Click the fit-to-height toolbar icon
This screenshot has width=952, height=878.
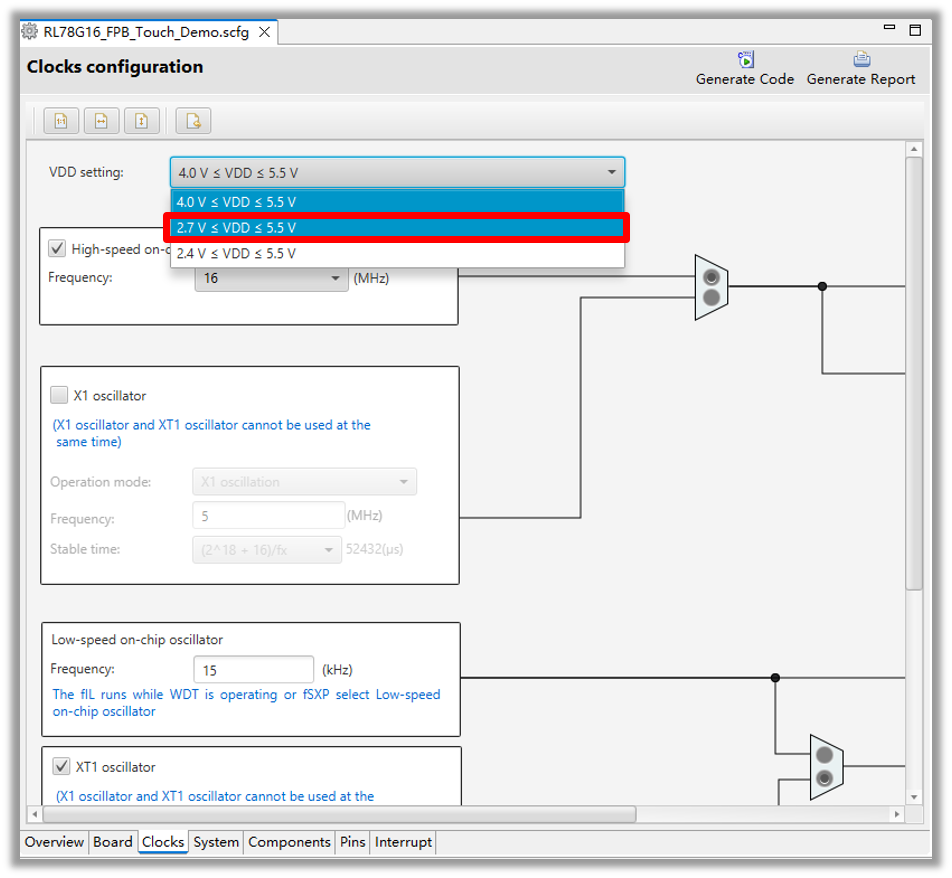coord(141,121)
